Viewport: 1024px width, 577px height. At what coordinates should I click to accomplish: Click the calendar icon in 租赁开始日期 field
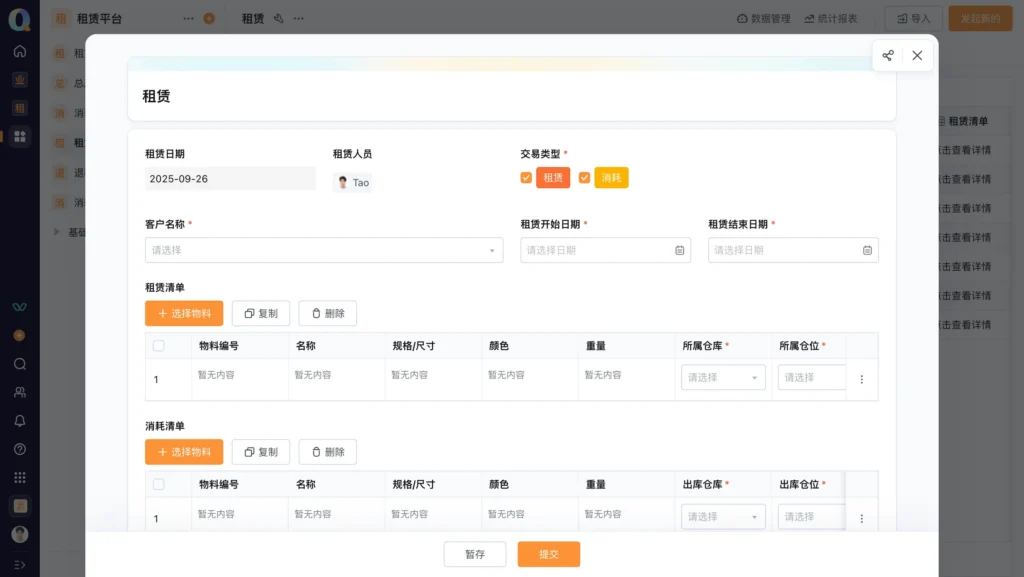point(679,250)
